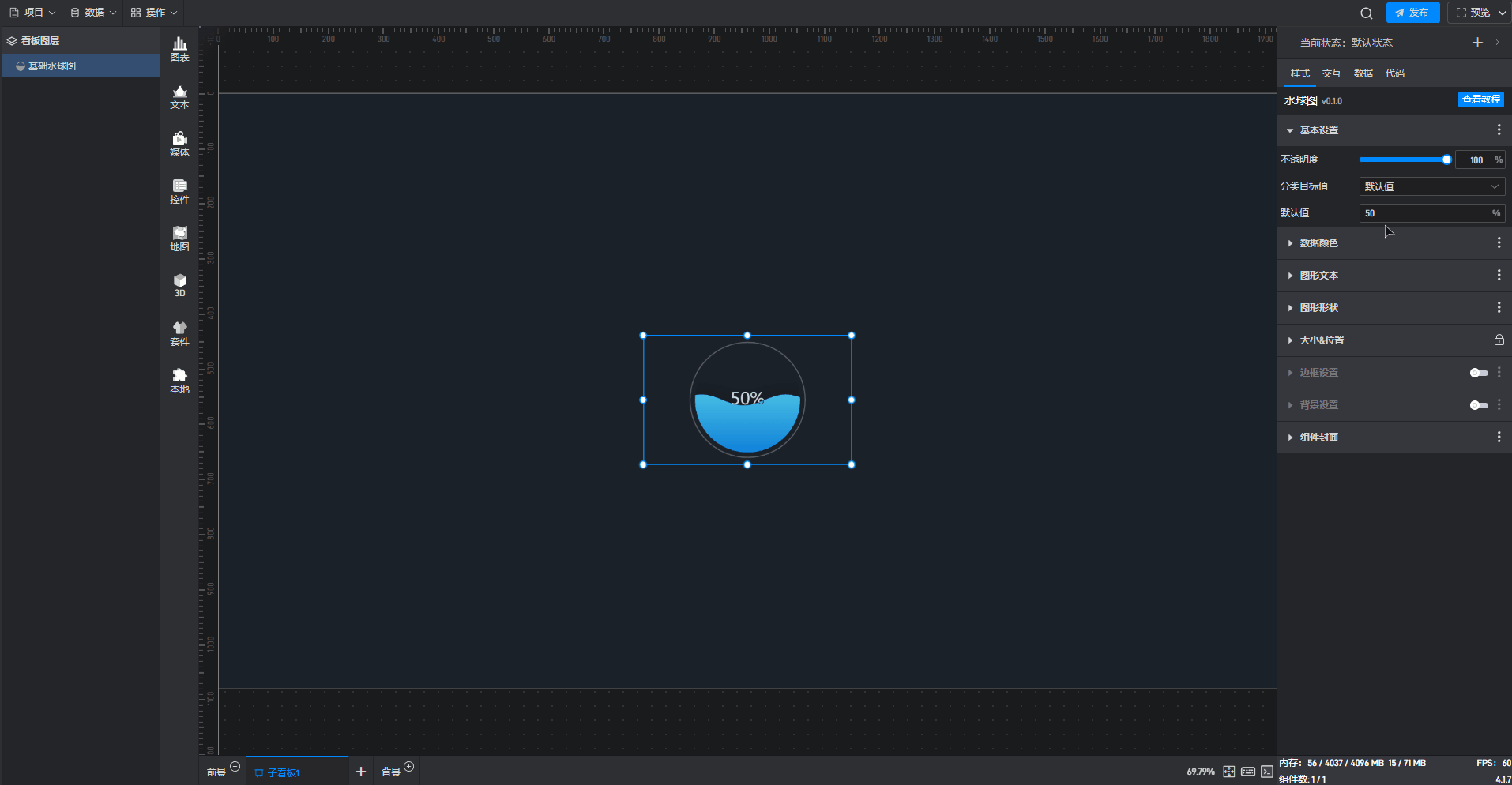Open the 分类目标值 dropdown
The image size is (1512, 785).
(x=1431, y=186)
